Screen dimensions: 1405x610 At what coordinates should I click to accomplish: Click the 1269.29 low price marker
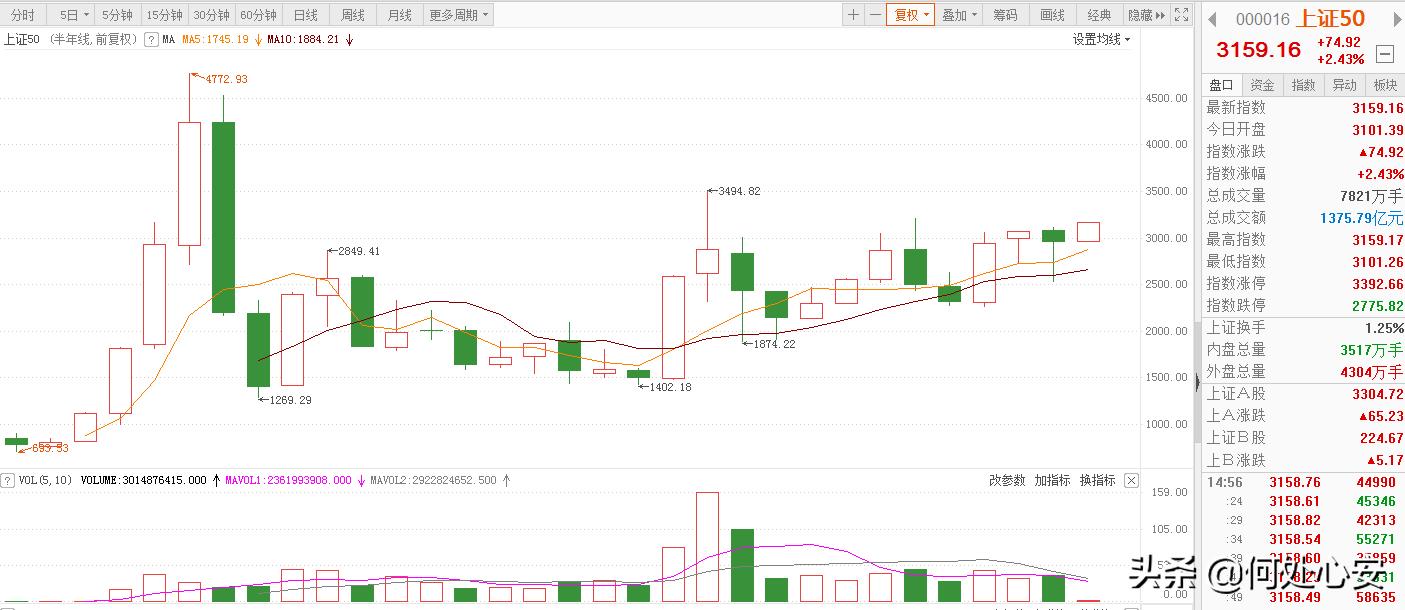click(290, 400)
